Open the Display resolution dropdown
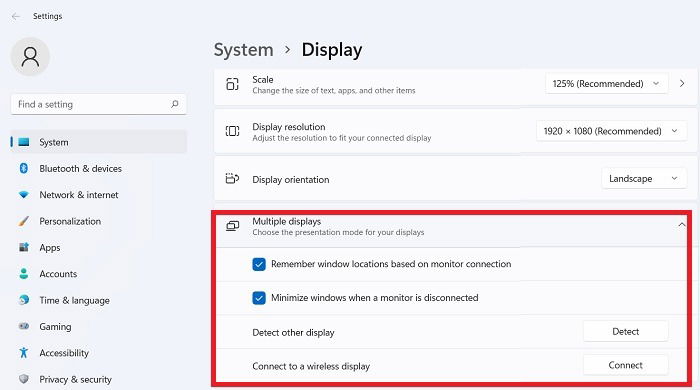Viewport: 700px width, 390px height. coord(611,131)
